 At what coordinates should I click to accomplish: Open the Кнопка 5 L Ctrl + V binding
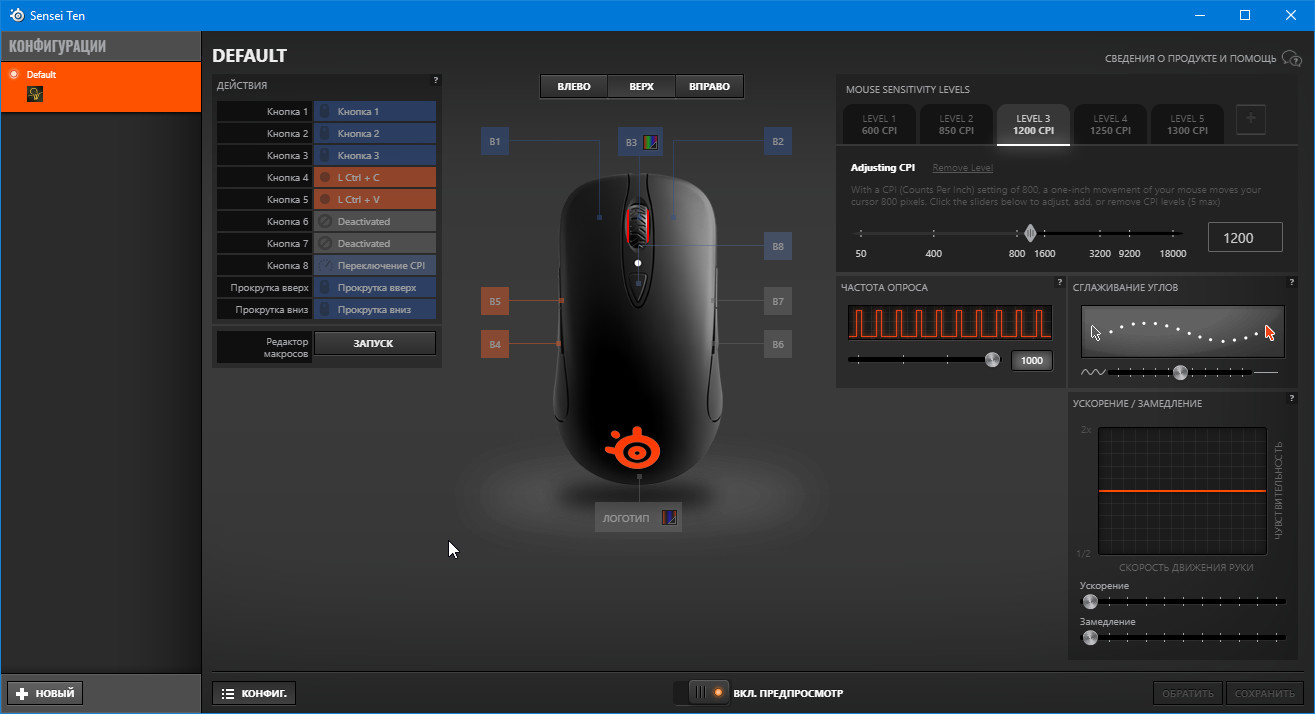pyautogui.click(x=375, y=200)
